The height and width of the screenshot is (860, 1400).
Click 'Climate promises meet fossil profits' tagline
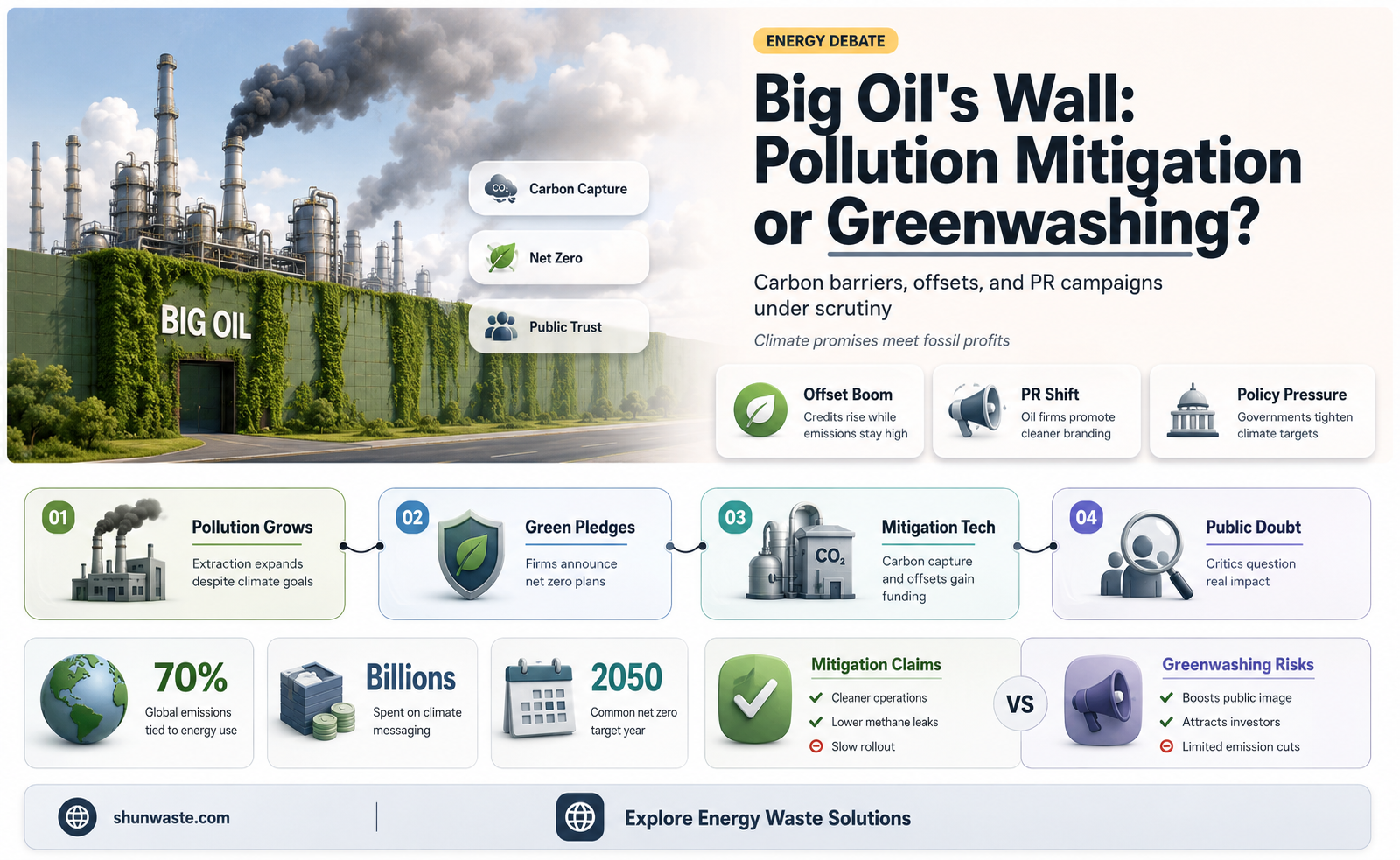(882, 340)
